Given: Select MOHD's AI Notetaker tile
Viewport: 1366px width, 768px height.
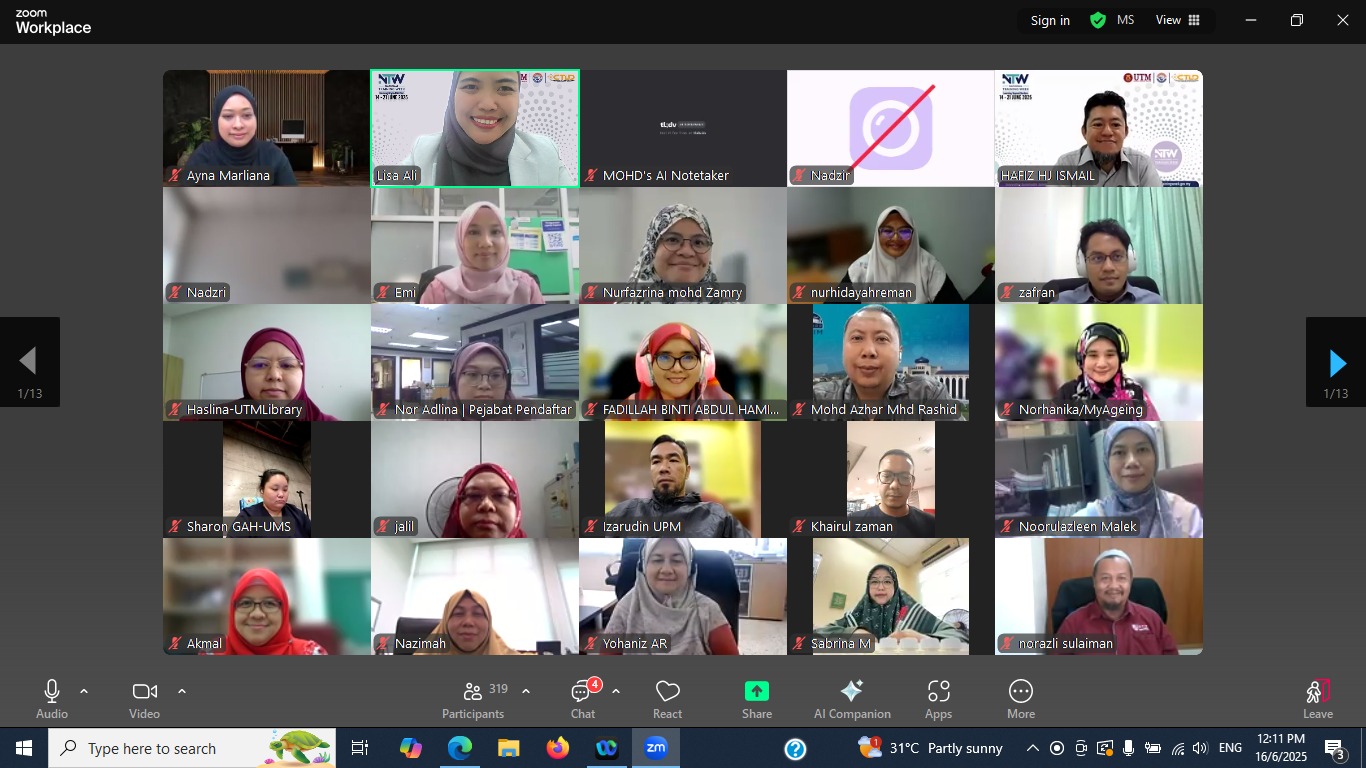Looking at the screenshot, I should point(683,128).
